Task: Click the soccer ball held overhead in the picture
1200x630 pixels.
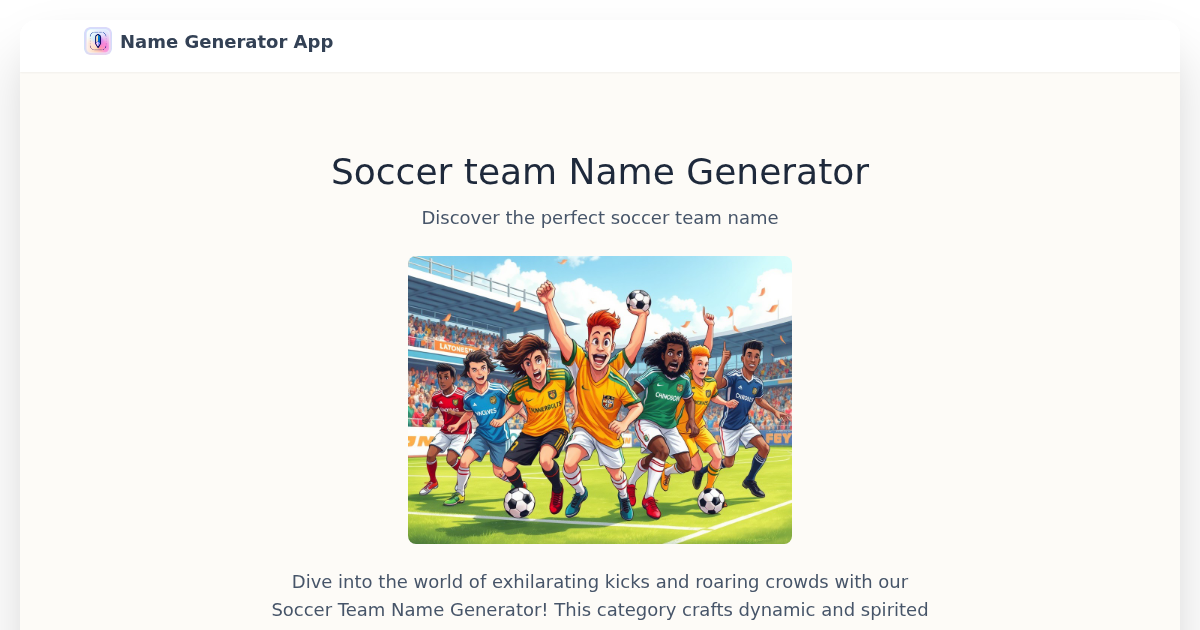Action: click(x=638, y=301)
